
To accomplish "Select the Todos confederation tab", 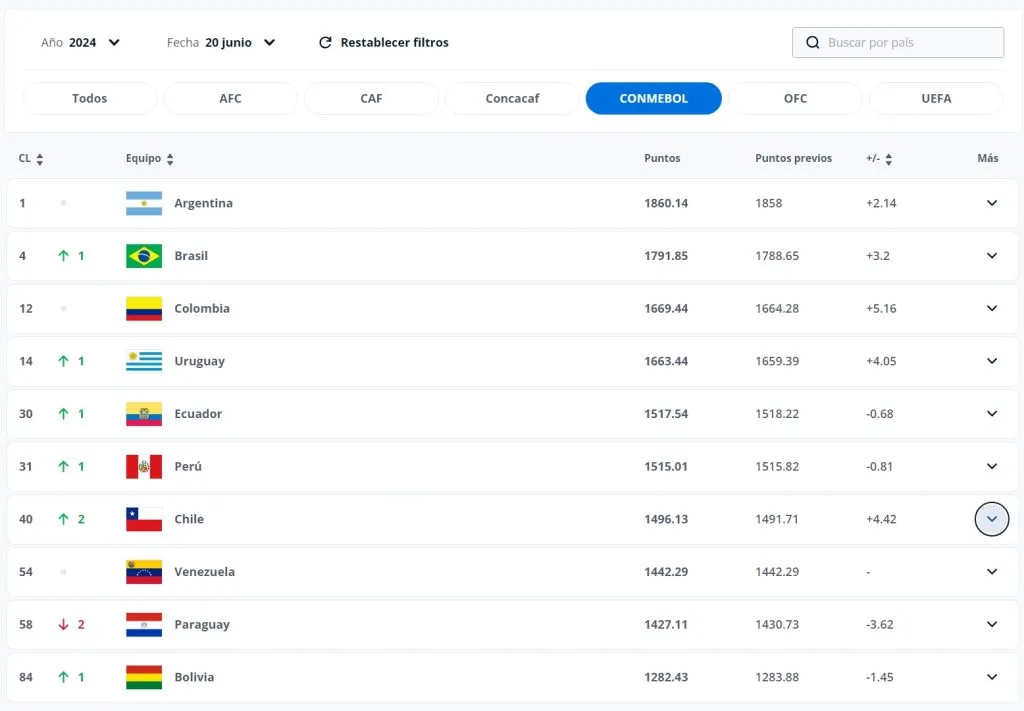I will tap(89, 99).
